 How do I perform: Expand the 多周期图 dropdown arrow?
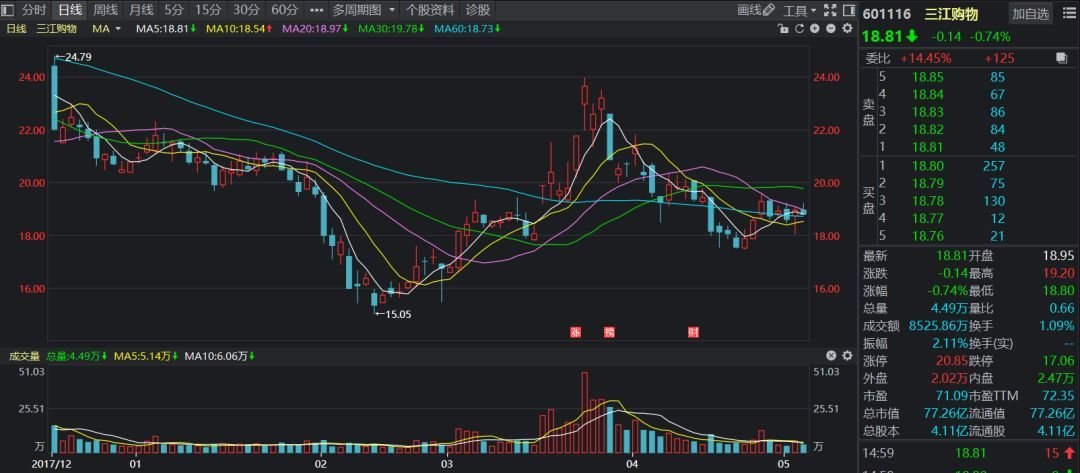[392, 10]
